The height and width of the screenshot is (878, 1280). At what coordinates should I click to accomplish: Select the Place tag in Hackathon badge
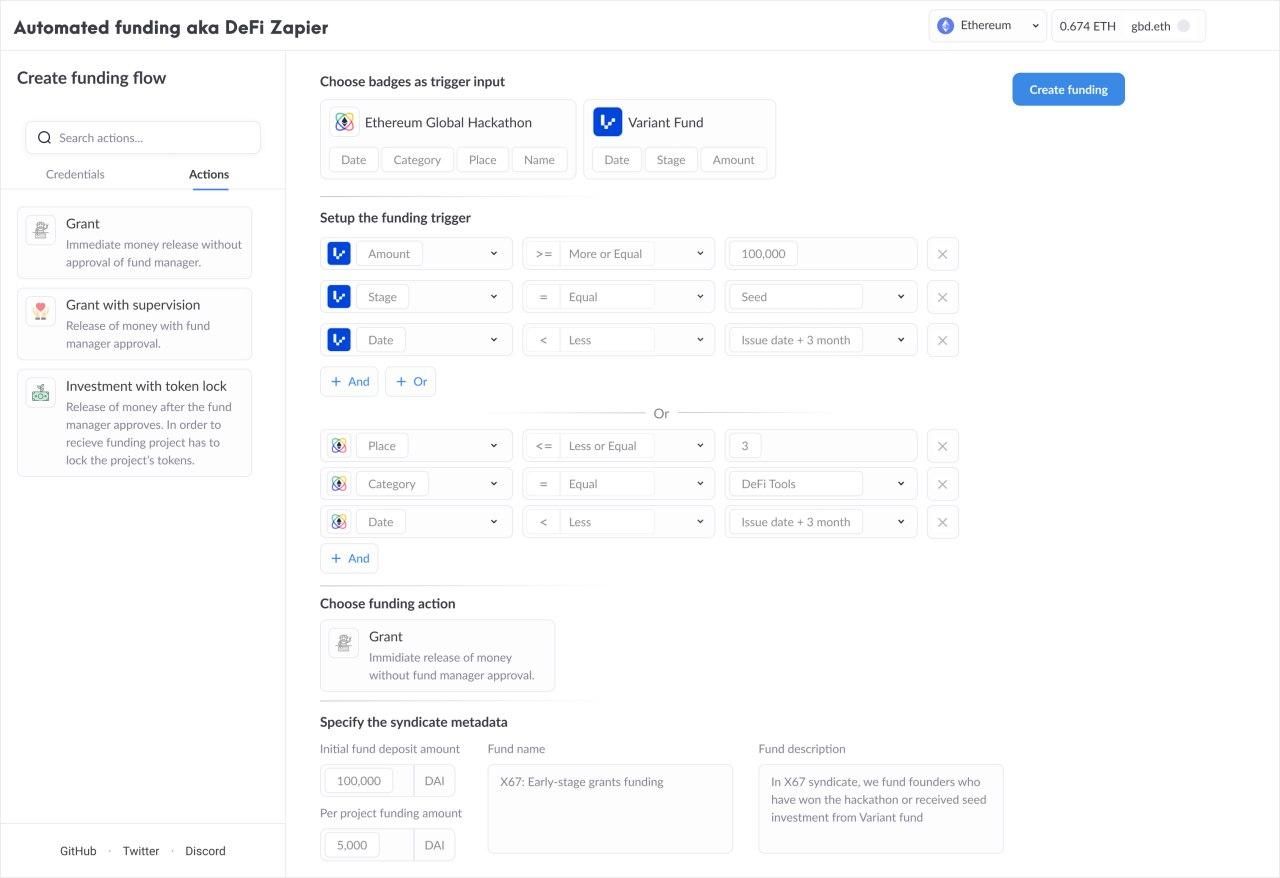pyautogui.click(x=482, y=160)
